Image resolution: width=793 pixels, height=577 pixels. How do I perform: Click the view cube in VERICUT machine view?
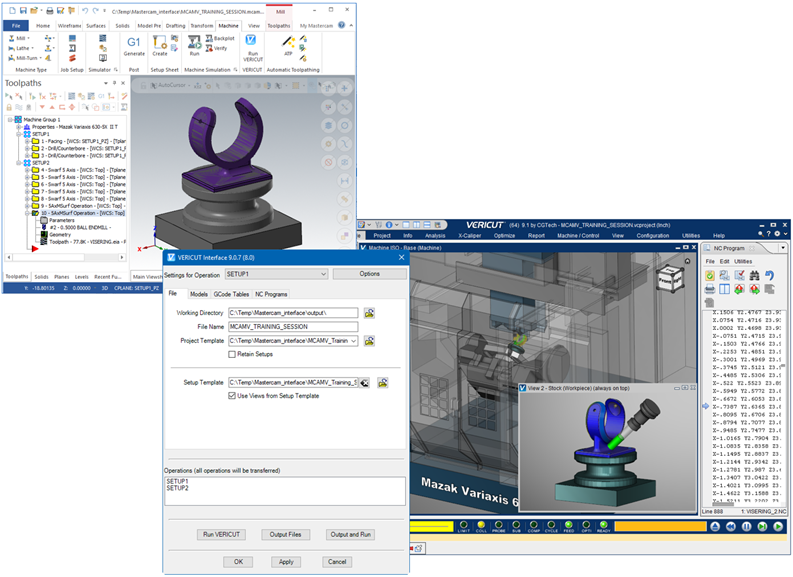tap(670, 278)
